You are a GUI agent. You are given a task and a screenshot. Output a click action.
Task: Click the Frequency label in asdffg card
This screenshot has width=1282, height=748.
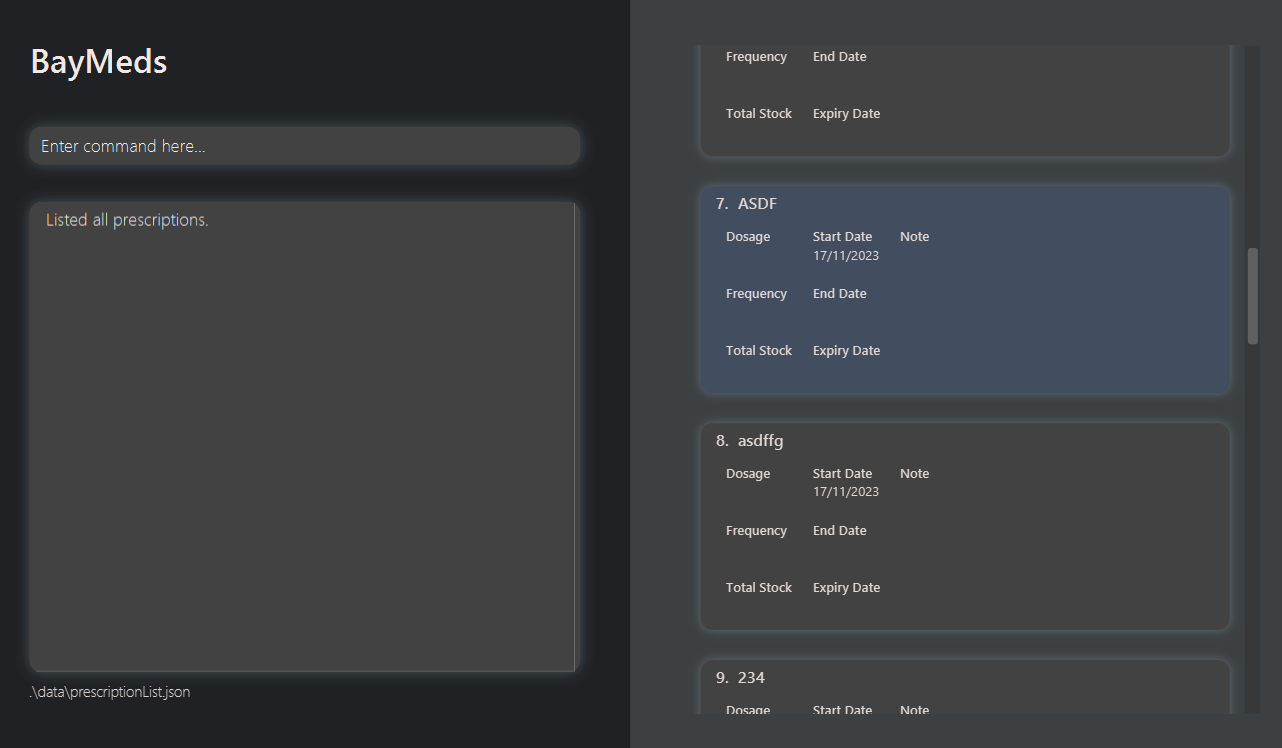756,531
